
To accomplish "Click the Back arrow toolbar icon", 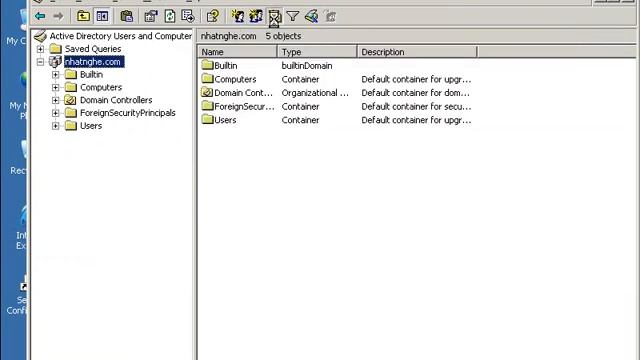I will point(40,16).
